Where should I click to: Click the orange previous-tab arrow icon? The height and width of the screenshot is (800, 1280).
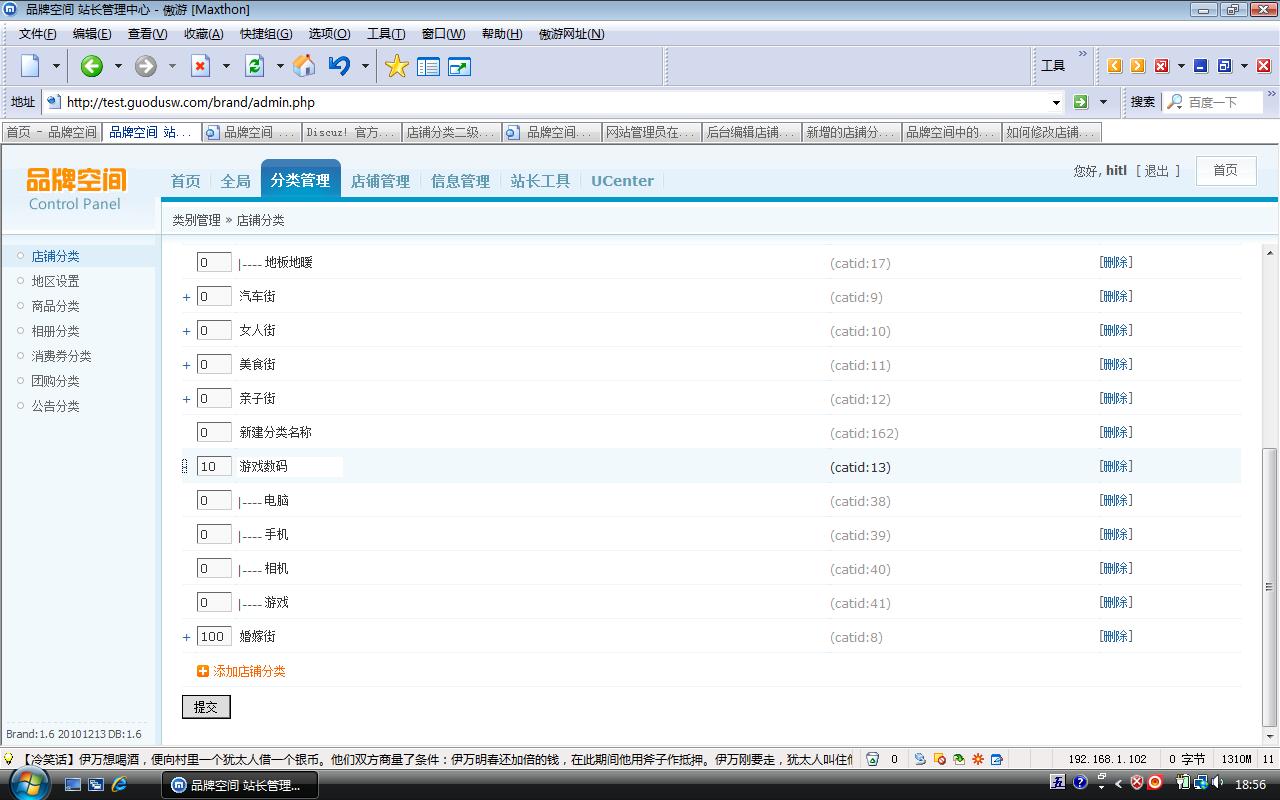1114,66
